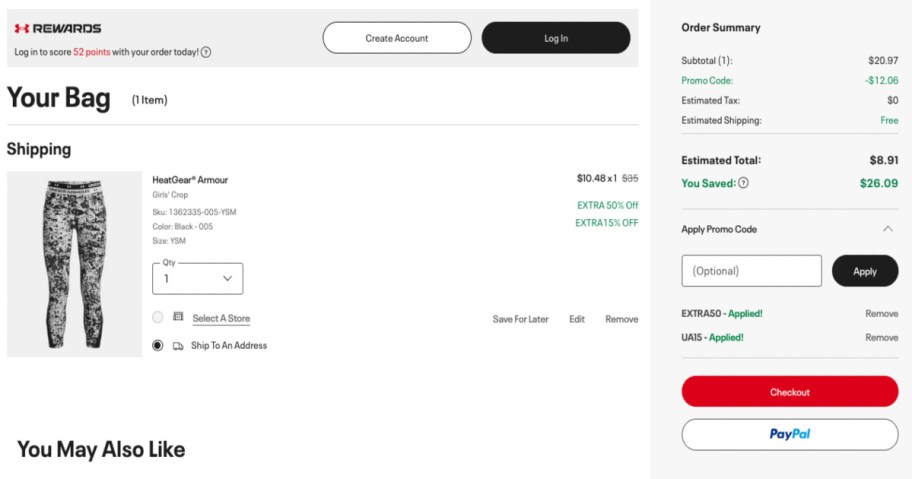Pay with PayPal button
Screen dimensions: 912x479
790,434
